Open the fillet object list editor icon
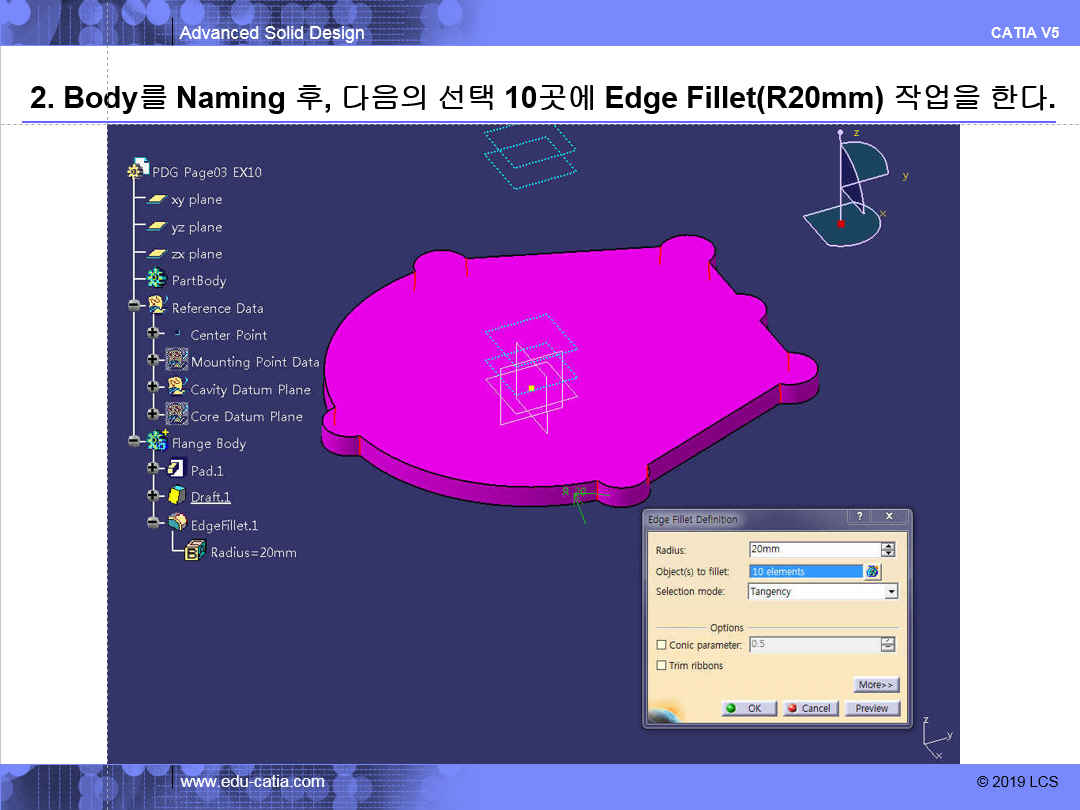Viewport: 1080px width, 810px height. [x=873, y=571]
